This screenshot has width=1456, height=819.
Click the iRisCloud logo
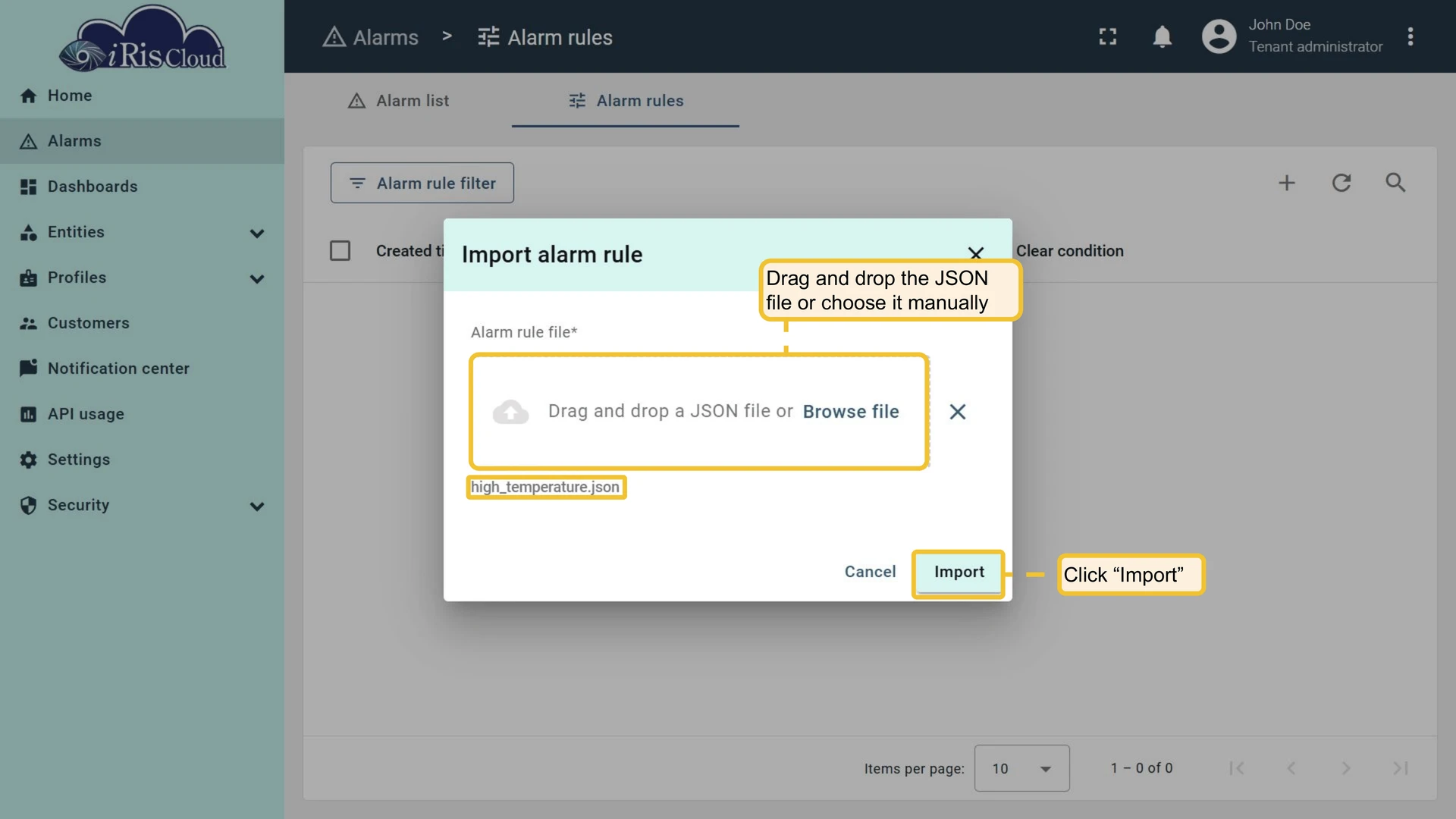[143, 38]
